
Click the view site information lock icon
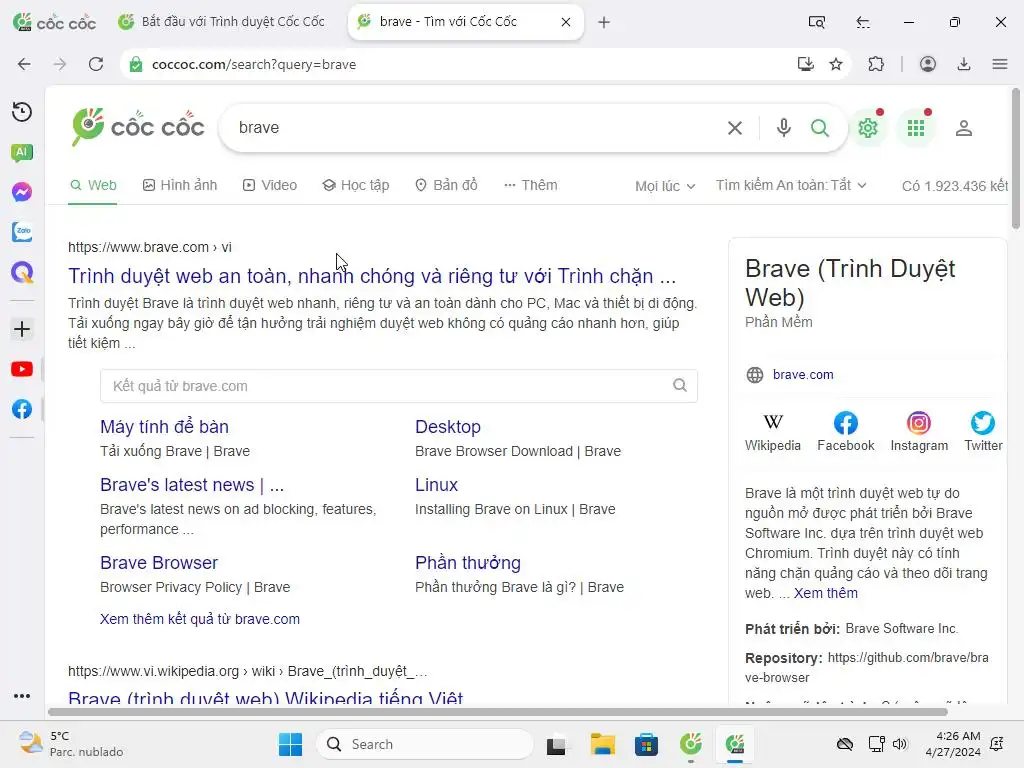[x=136, y=64]
